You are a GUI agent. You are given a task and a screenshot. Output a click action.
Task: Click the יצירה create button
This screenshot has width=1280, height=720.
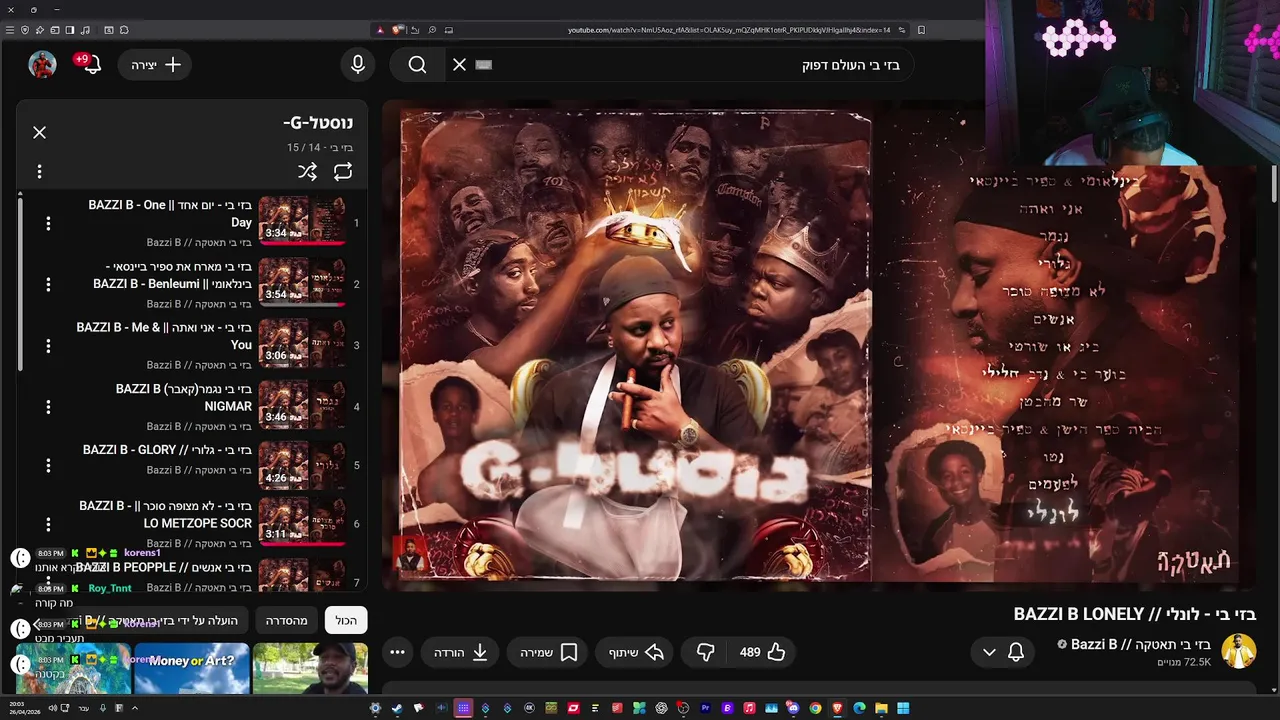(156, 64)
